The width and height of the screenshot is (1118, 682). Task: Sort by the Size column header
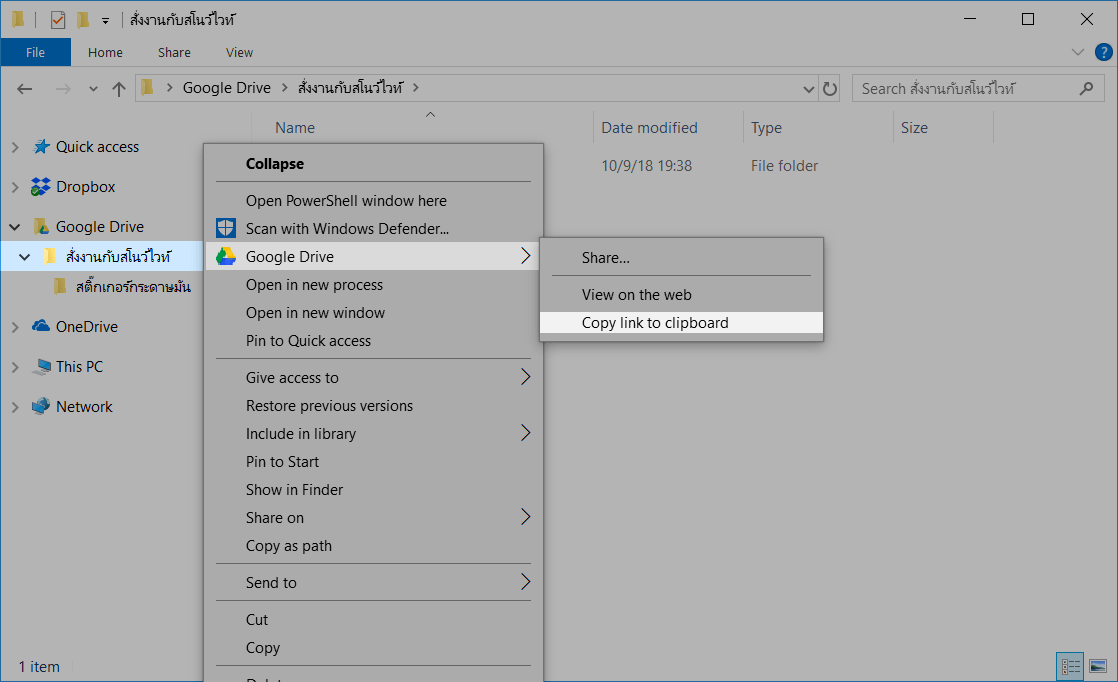coord(914,128)
